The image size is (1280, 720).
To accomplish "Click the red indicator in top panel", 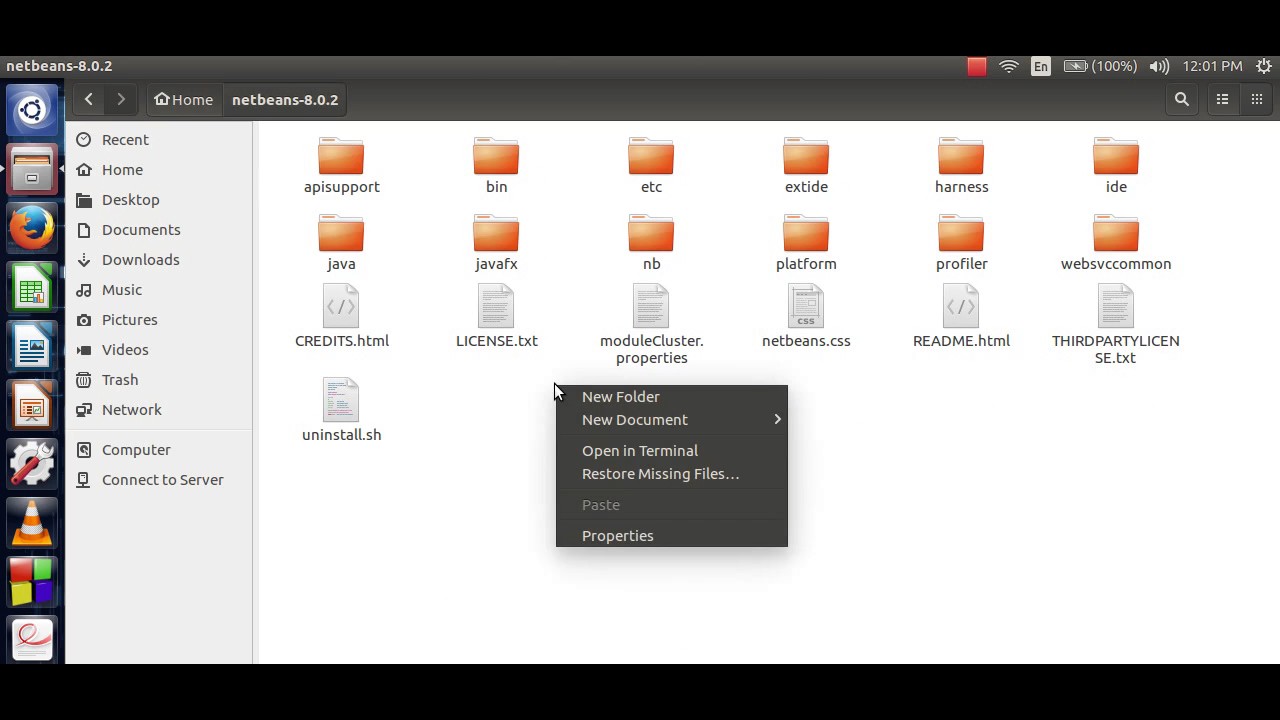I will (x=977, y=66).
